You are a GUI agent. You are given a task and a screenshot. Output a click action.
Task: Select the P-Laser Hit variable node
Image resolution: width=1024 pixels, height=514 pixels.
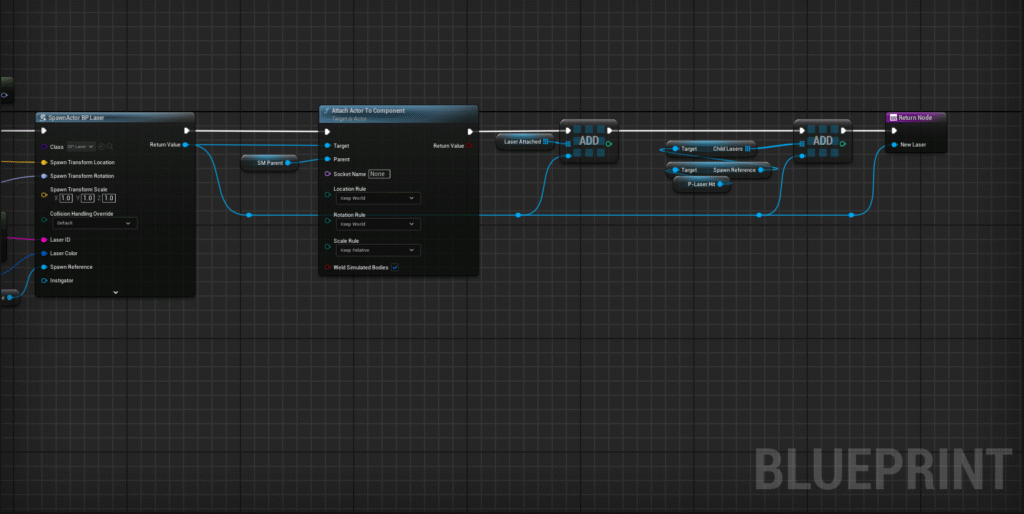(x=701, y=185)
